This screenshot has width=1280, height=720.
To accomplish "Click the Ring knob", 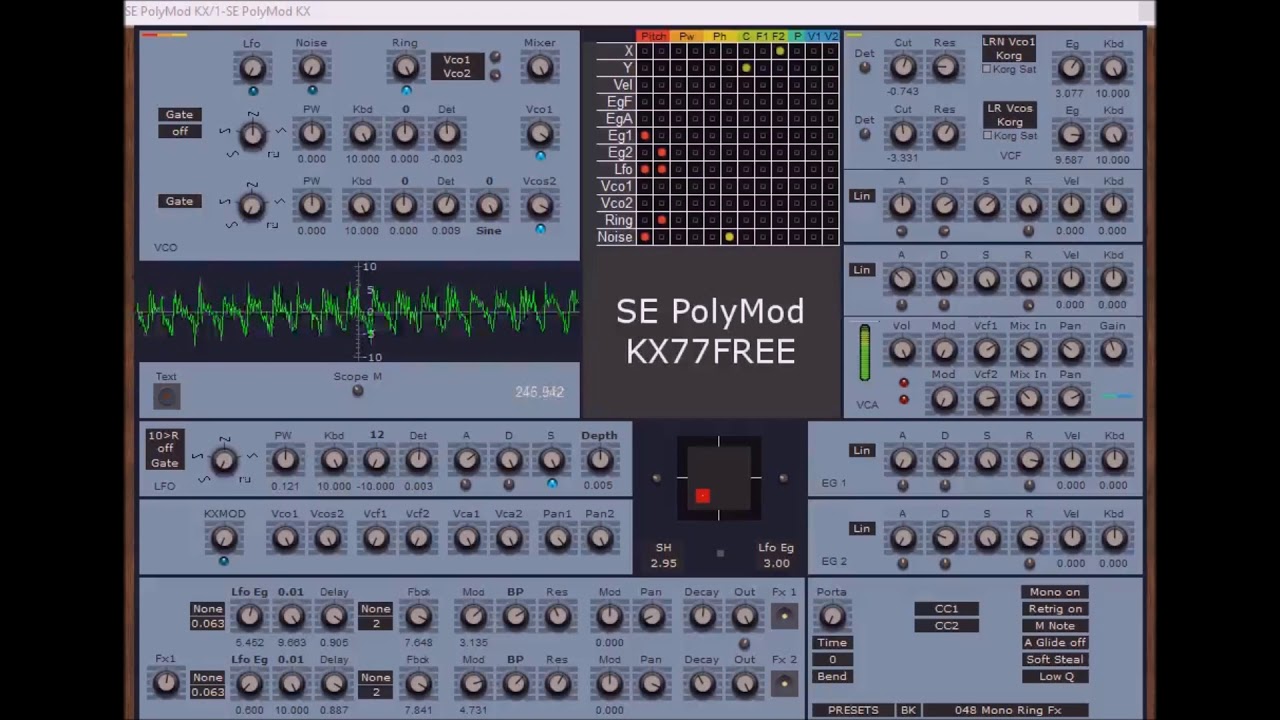I will tap(405, 67).
